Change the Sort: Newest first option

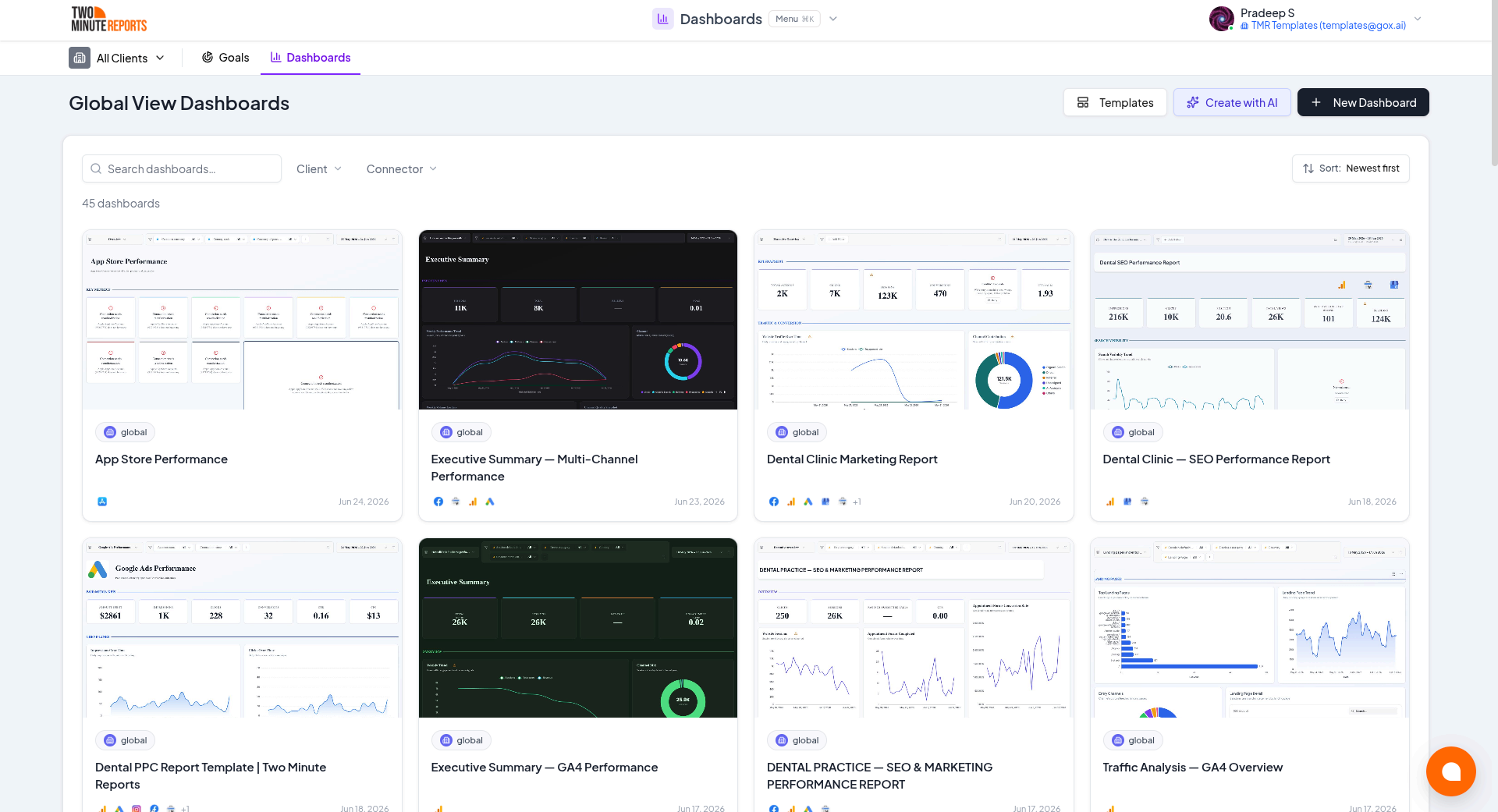coord(1351,168)
